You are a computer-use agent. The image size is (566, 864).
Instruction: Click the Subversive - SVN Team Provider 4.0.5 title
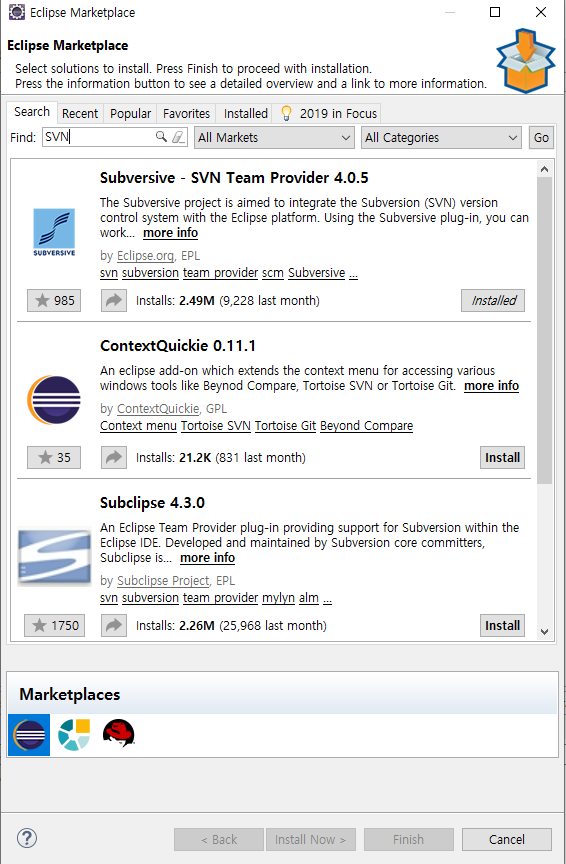click(234, 178)
